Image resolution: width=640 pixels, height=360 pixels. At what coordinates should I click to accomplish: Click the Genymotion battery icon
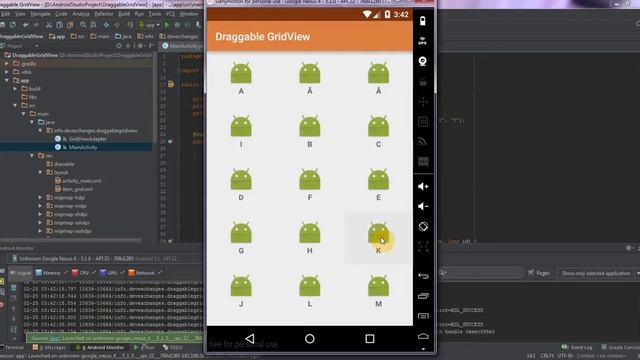[x=422, y=21]
